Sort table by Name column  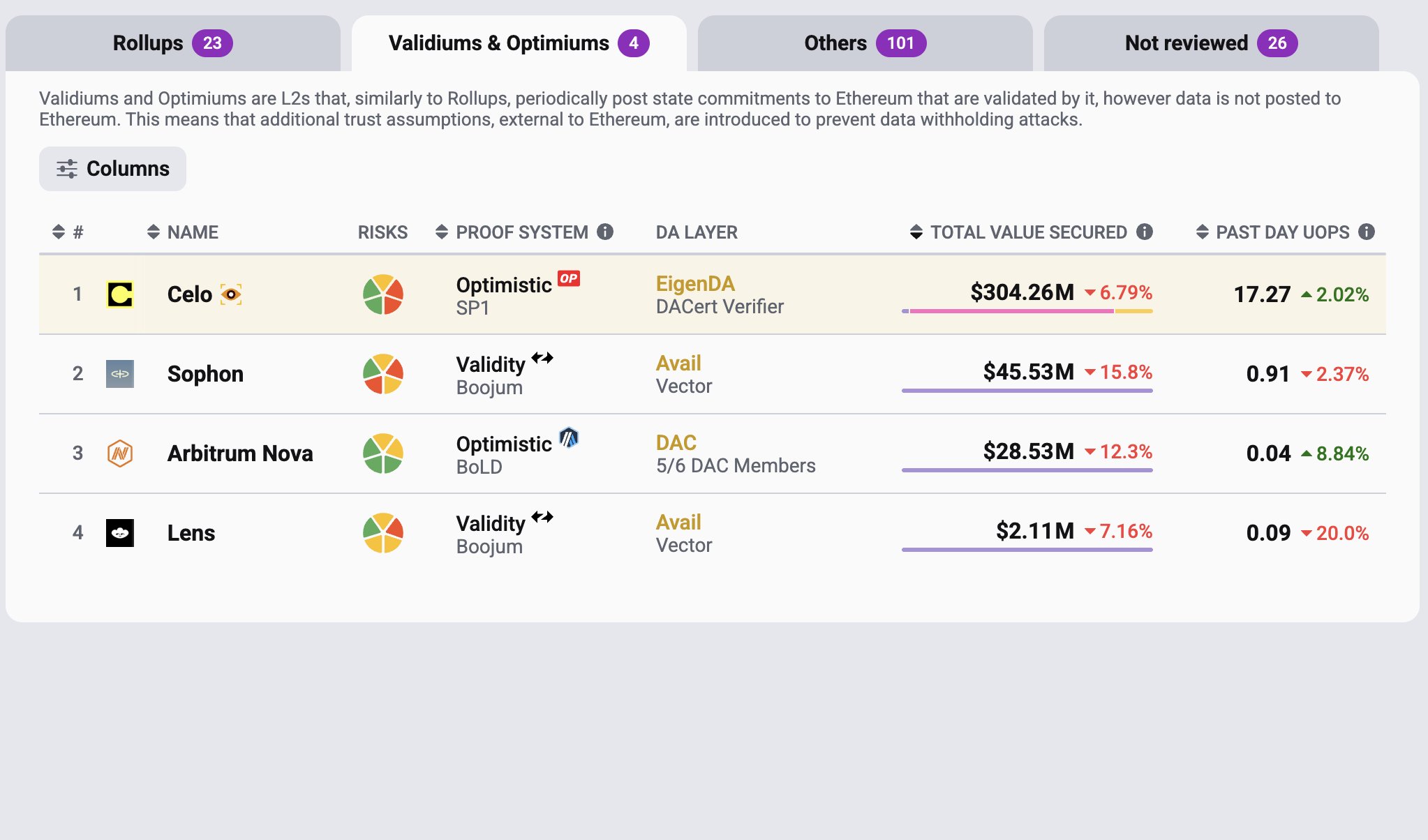pyautogui.click(x=184, y=232)
